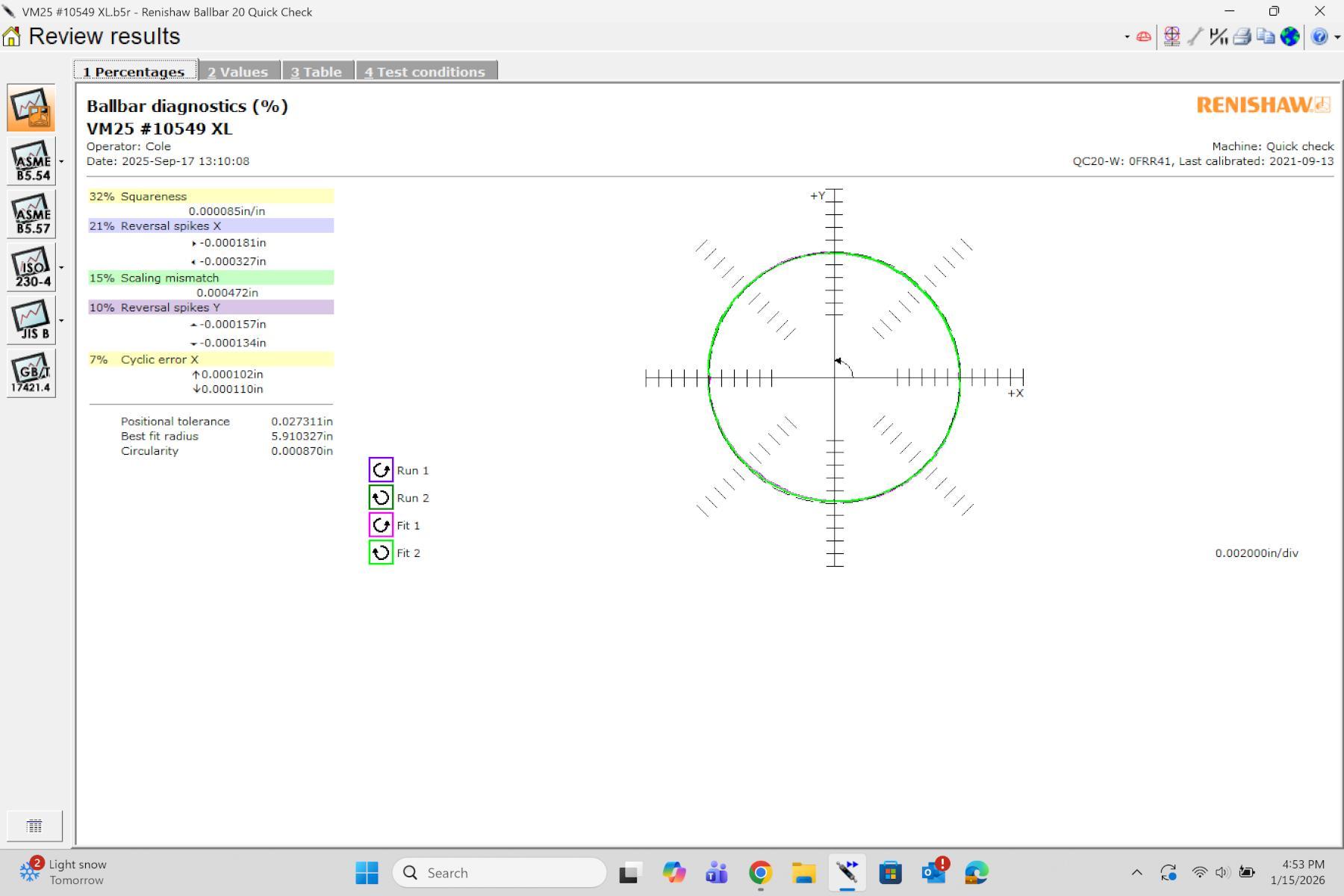
Task: Open the 4 Test conditions tab
Action: pos(425,72)
